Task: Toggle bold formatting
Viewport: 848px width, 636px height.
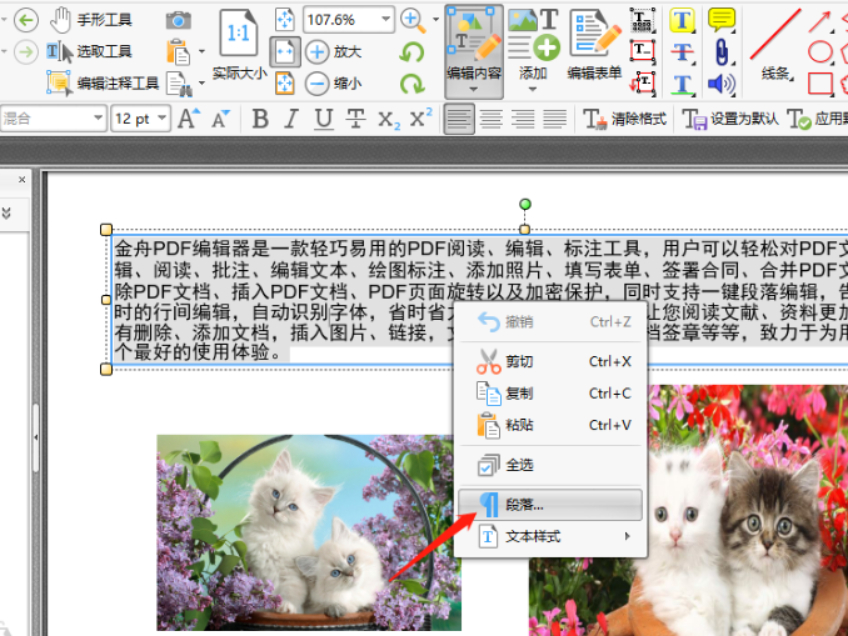Action: pyautogui.click(x=260, y=118)
